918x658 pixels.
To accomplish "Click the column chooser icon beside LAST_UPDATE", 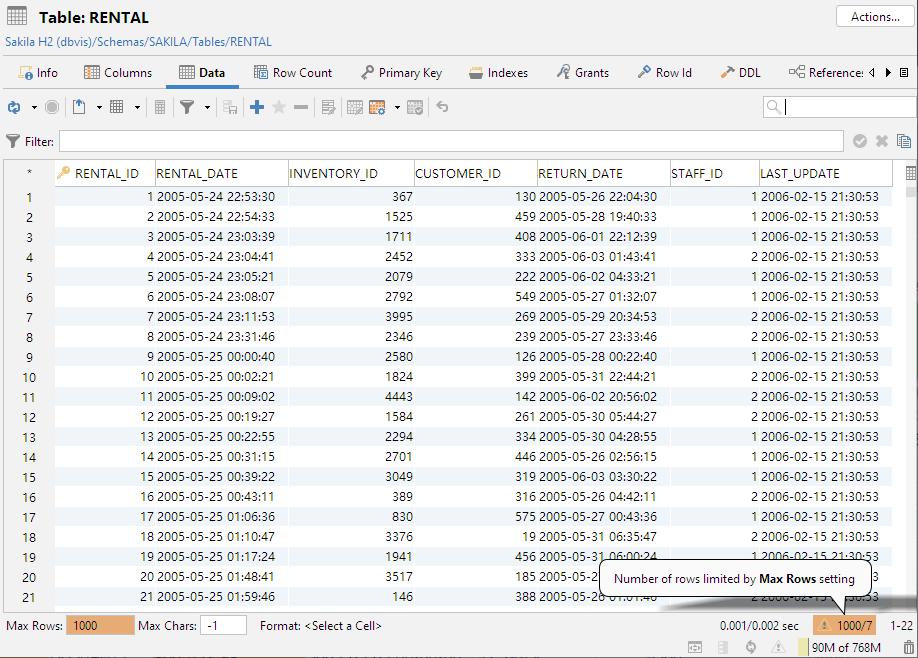I will click(910, 173).
